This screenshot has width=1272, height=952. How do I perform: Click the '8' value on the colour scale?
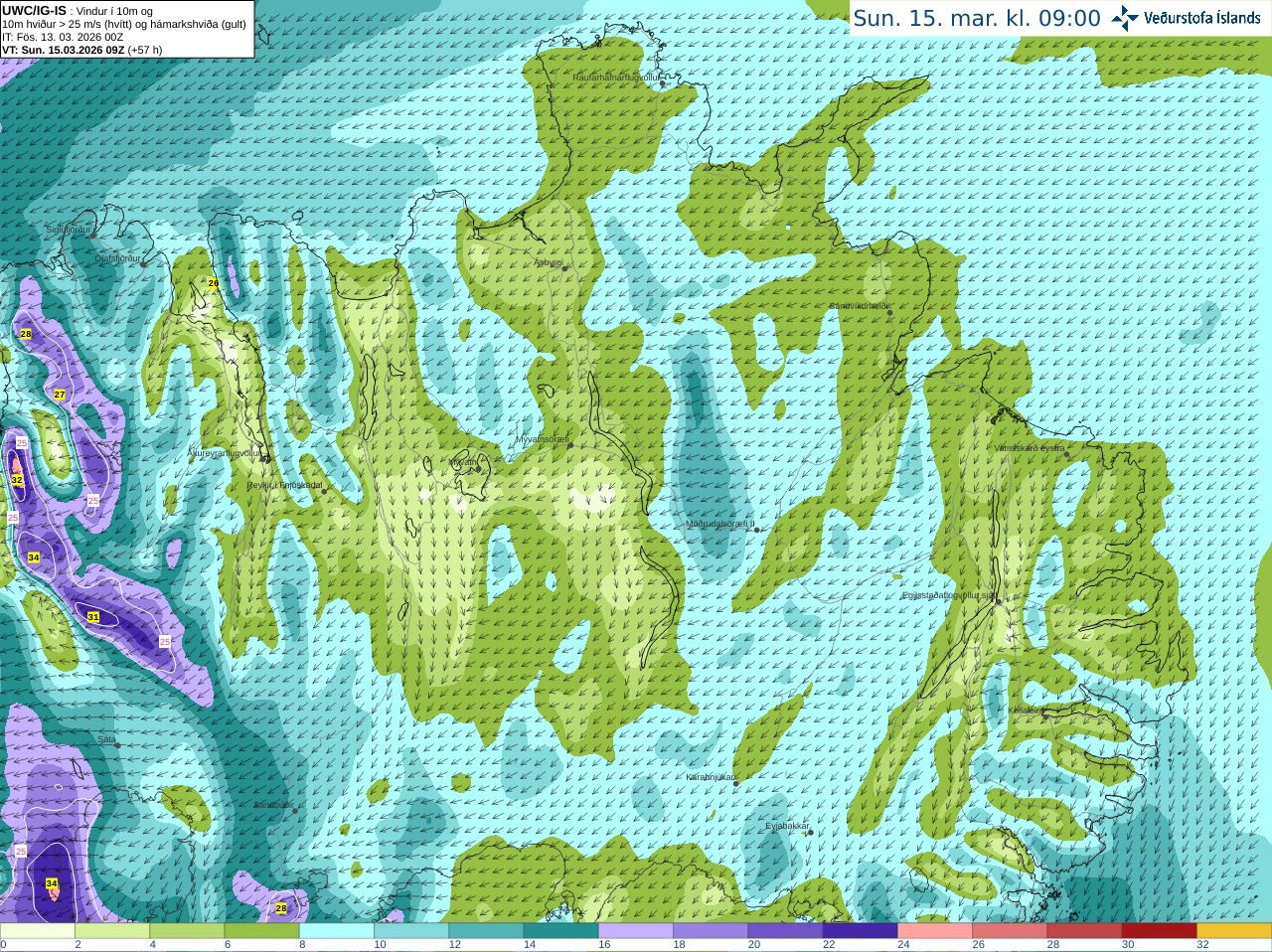(302, 945)
